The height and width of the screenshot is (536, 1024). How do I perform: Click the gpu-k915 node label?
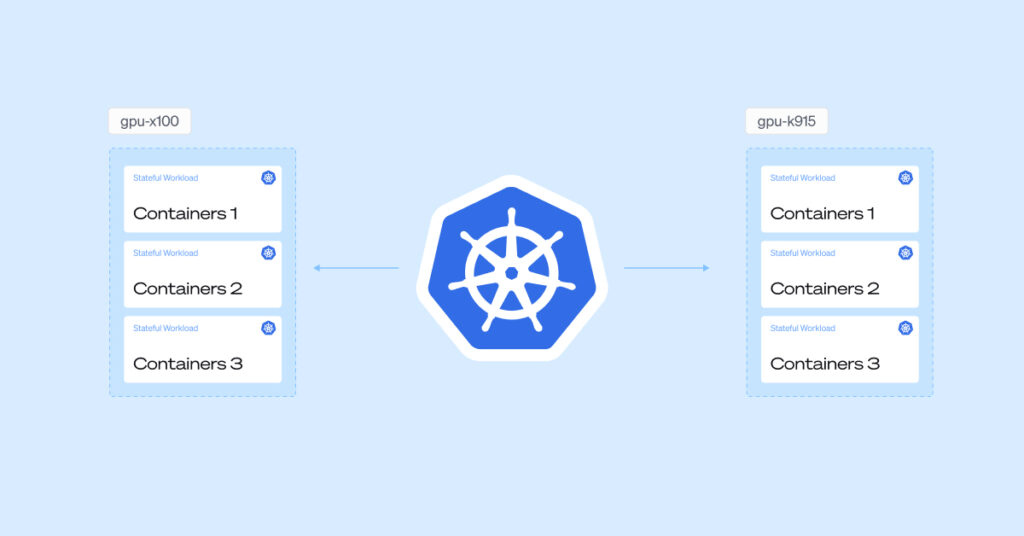click(786, 121)
